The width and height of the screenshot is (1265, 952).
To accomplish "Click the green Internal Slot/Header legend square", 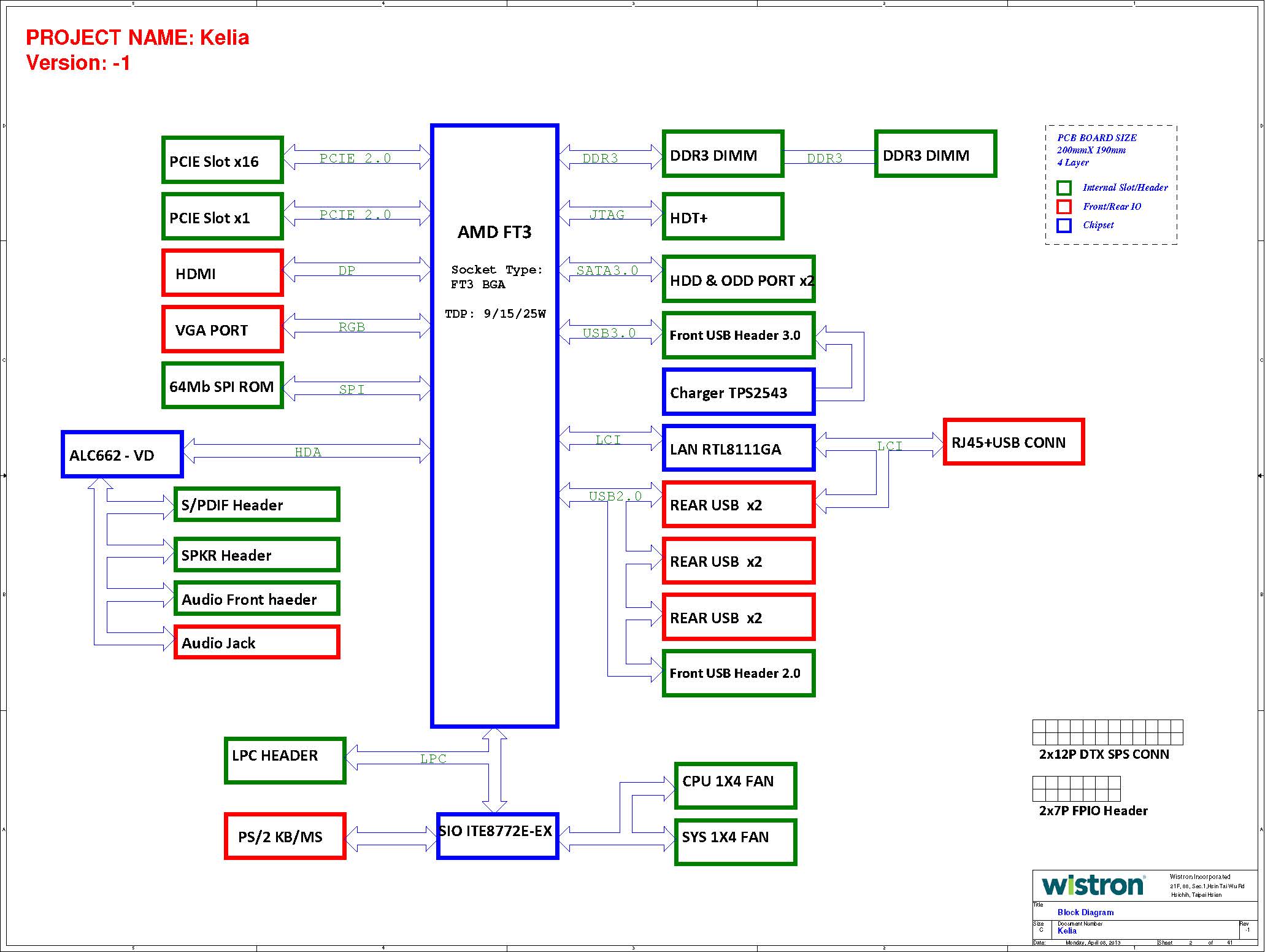I will pyautogui.click(x=1064, y=188).
